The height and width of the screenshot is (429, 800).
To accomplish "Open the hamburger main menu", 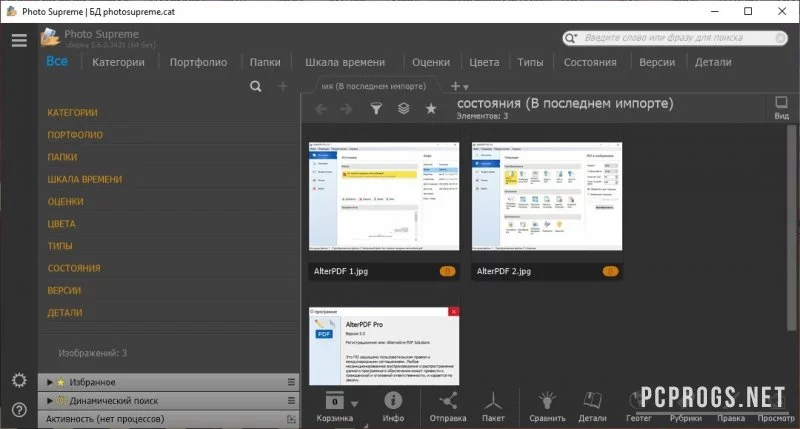I will click(19, 40).
